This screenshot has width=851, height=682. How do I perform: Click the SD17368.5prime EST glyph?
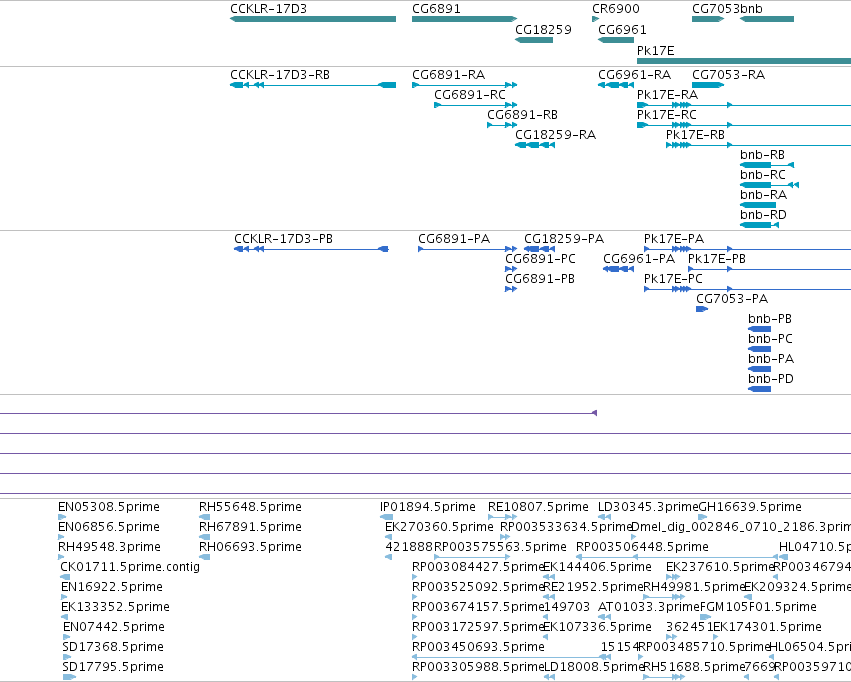(67, 657)
